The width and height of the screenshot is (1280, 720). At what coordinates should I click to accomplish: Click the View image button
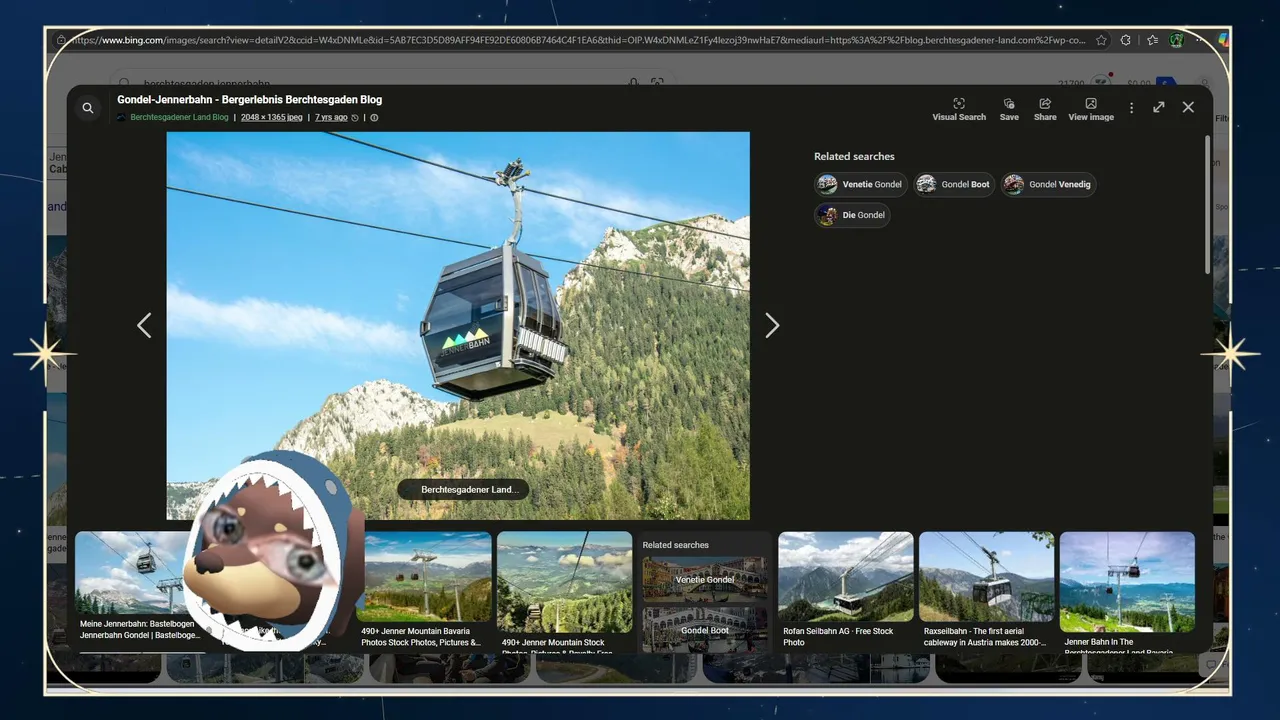[1091, 109]
